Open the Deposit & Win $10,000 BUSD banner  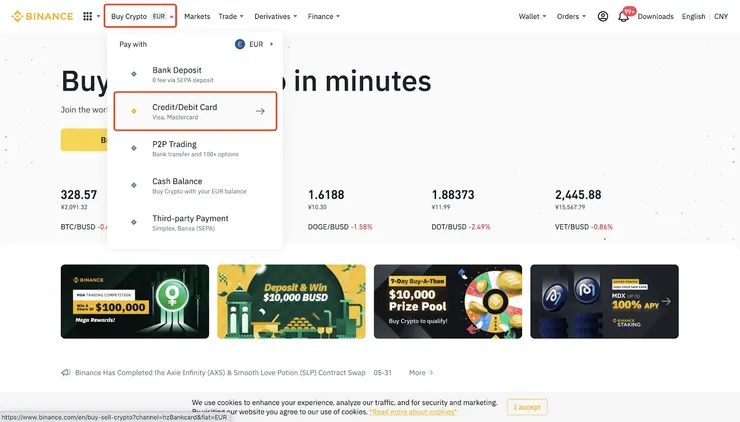(x=291, y=301)
